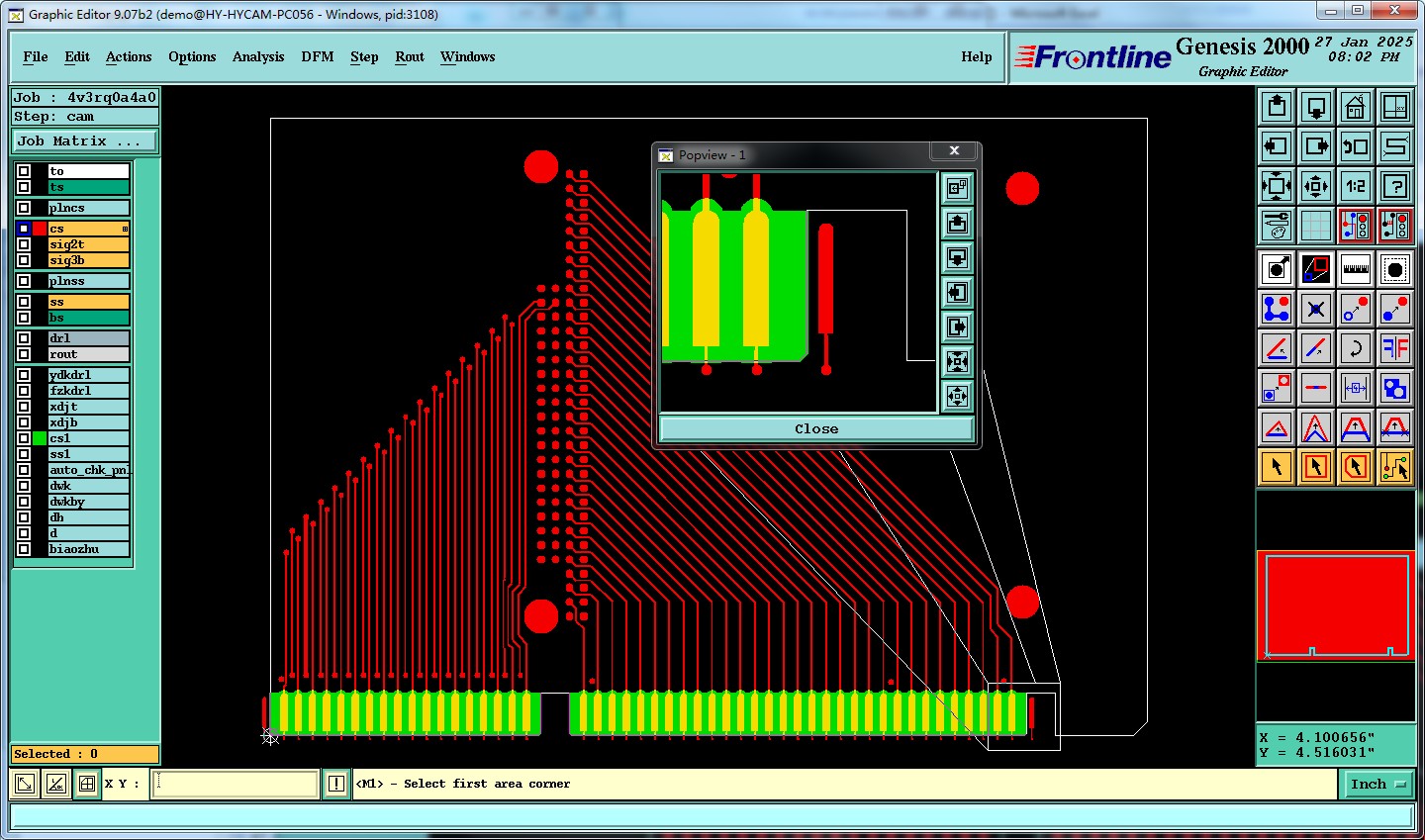Choose the polygon area select tool
This screenshot has height=840, width=1425.
point(1356,466)
